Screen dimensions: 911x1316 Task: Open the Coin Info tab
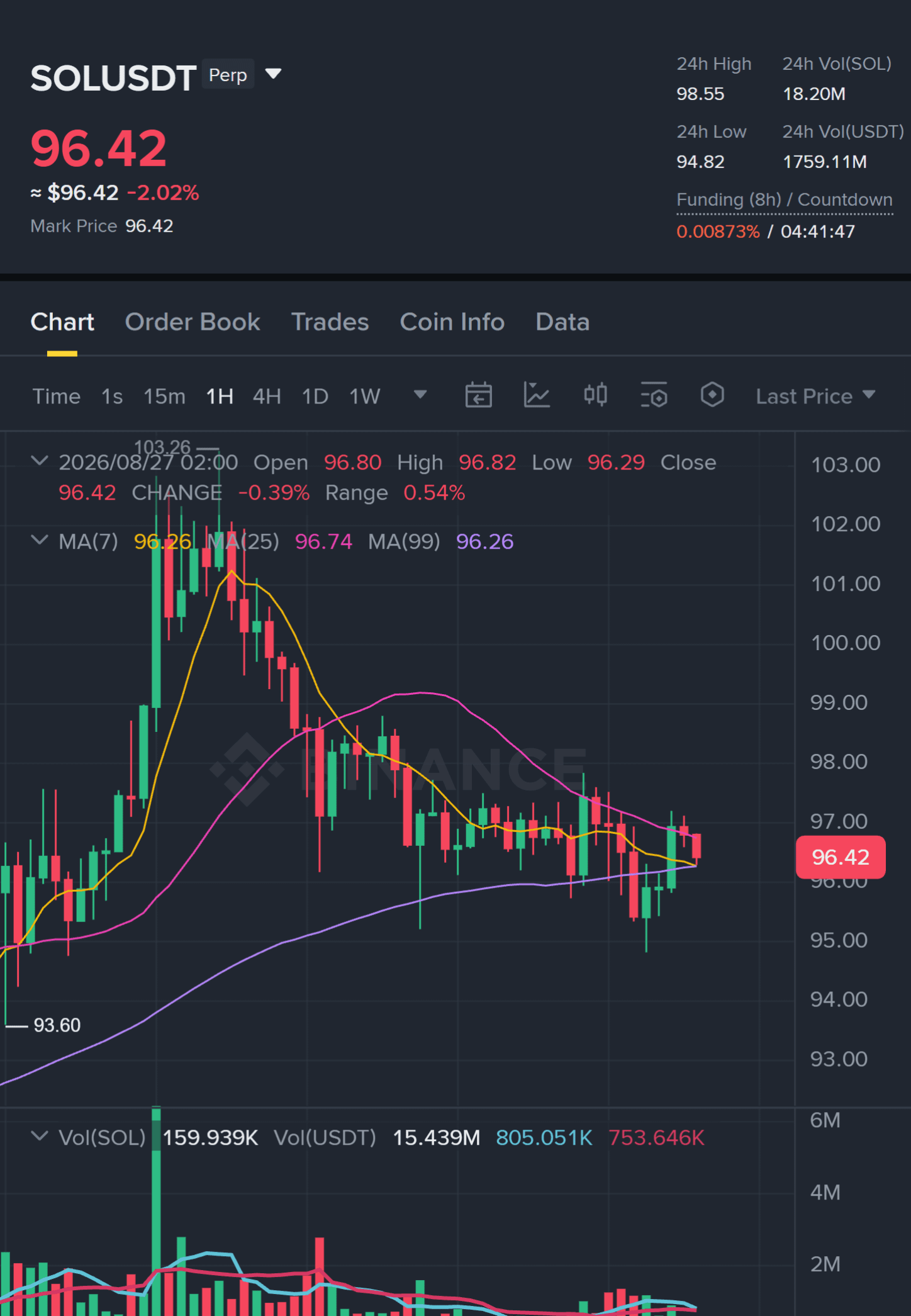452,322
